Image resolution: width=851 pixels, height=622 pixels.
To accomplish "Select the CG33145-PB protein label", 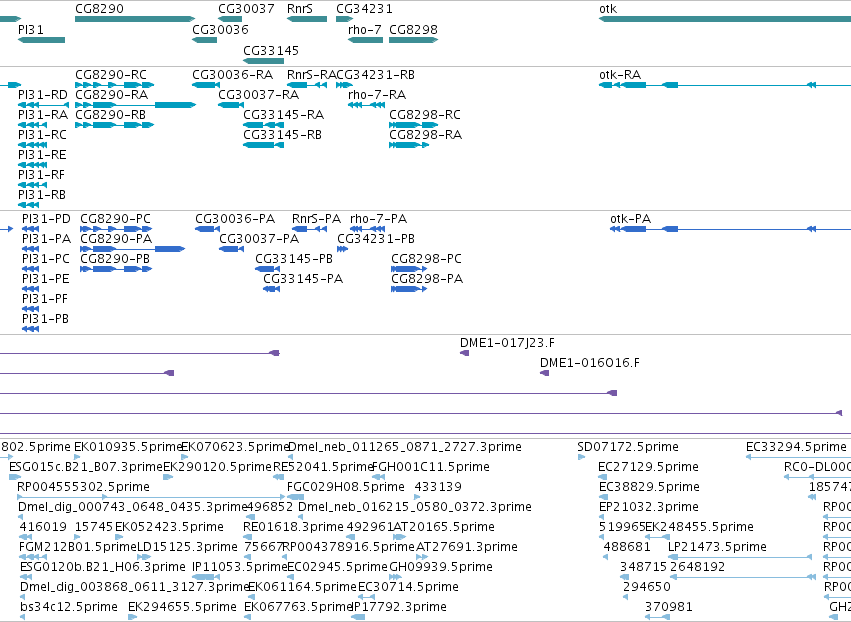I will click(x=294, y=259).
